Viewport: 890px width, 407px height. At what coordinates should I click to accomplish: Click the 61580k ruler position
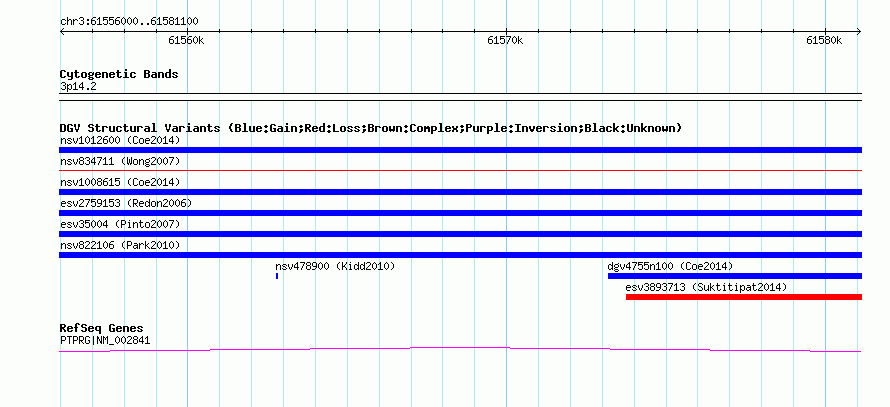[x=824, y=40]
